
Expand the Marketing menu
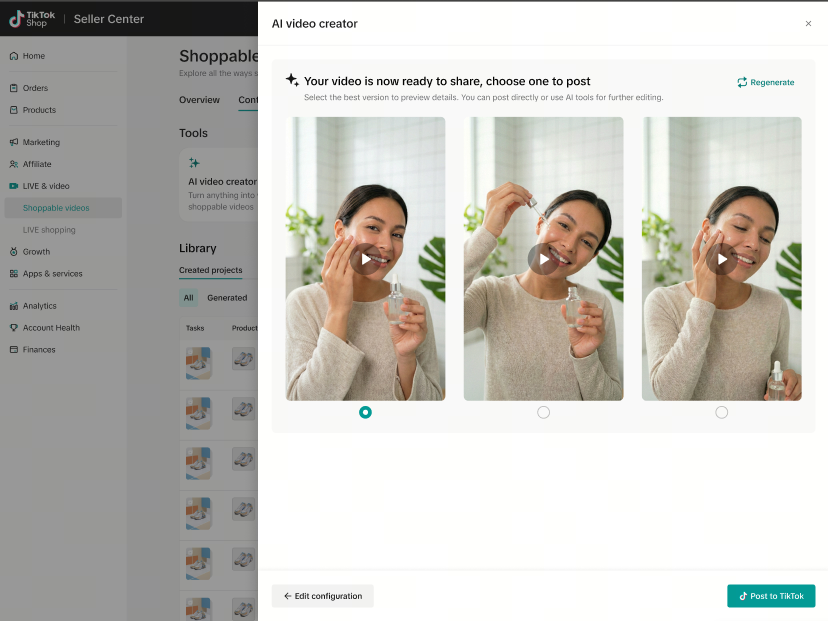tap(41, 142)
